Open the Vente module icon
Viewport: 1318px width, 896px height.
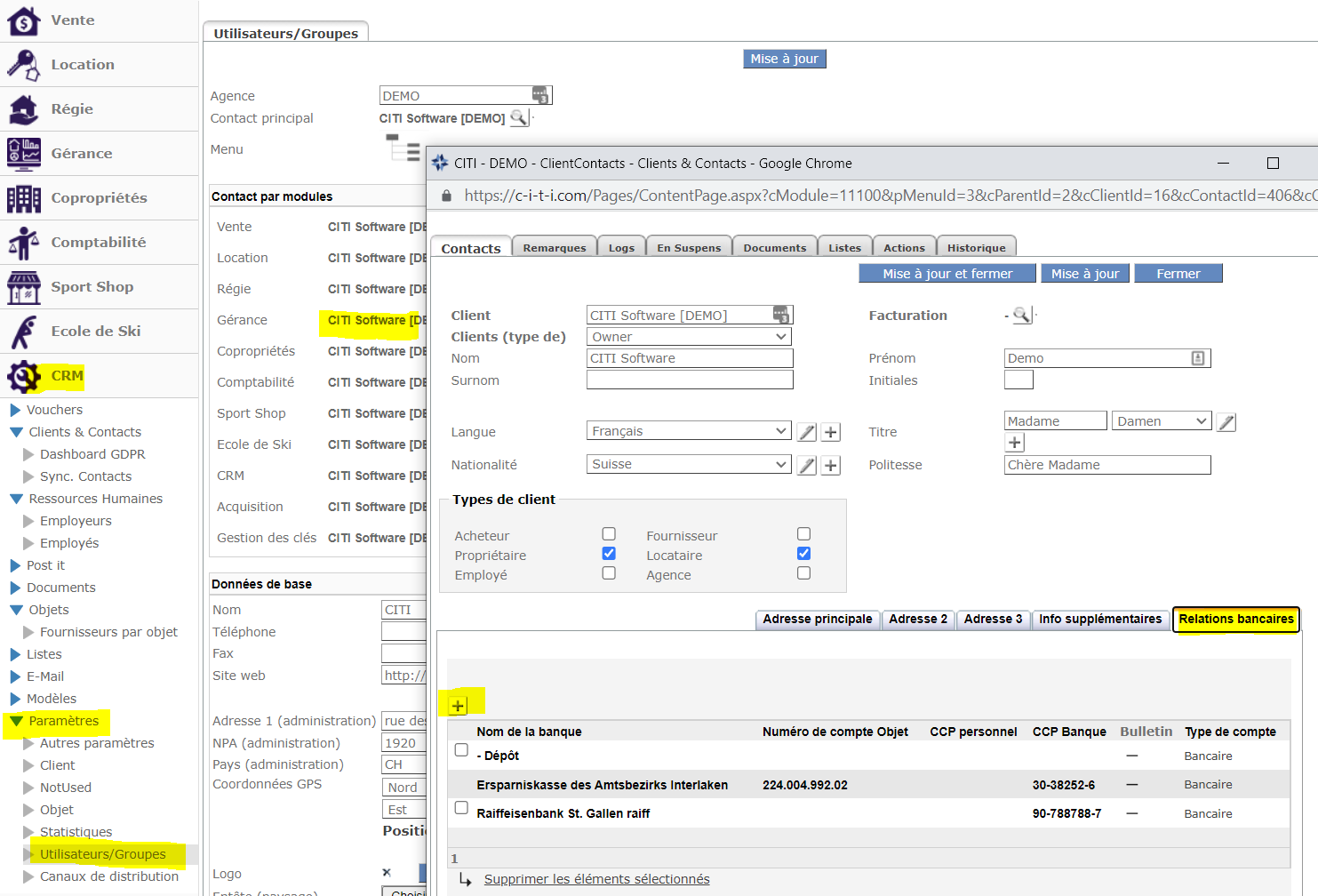pyautogui.click(x=24, y=20)
